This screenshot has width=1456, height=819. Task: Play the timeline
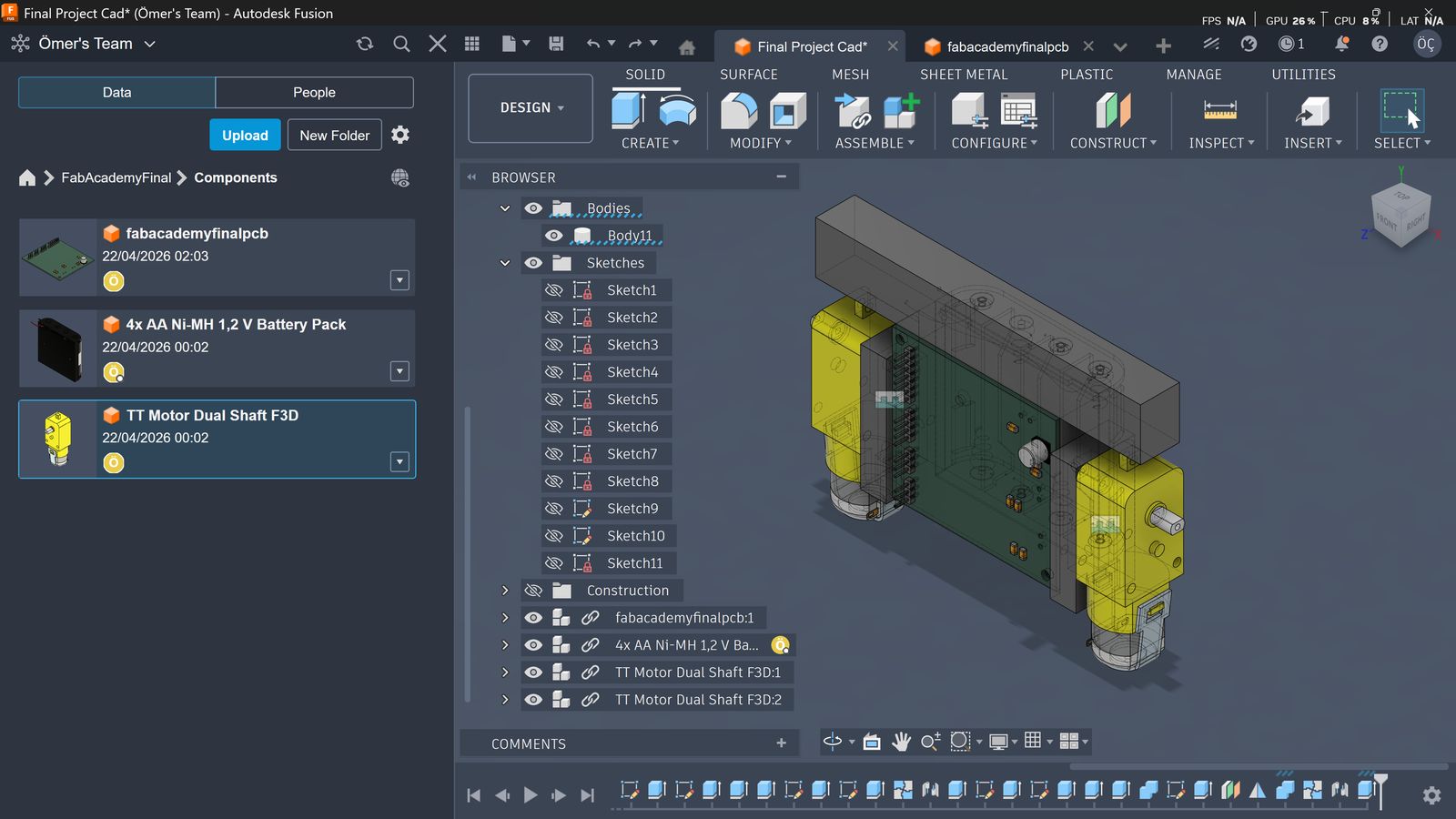[x=531, y=795]
